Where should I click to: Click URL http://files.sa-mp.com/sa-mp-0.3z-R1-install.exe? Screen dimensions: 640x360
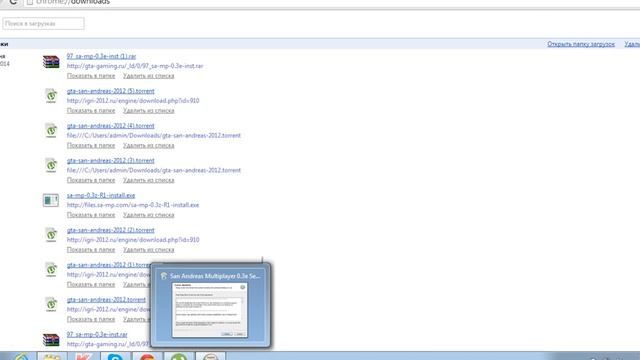[133, 205]
